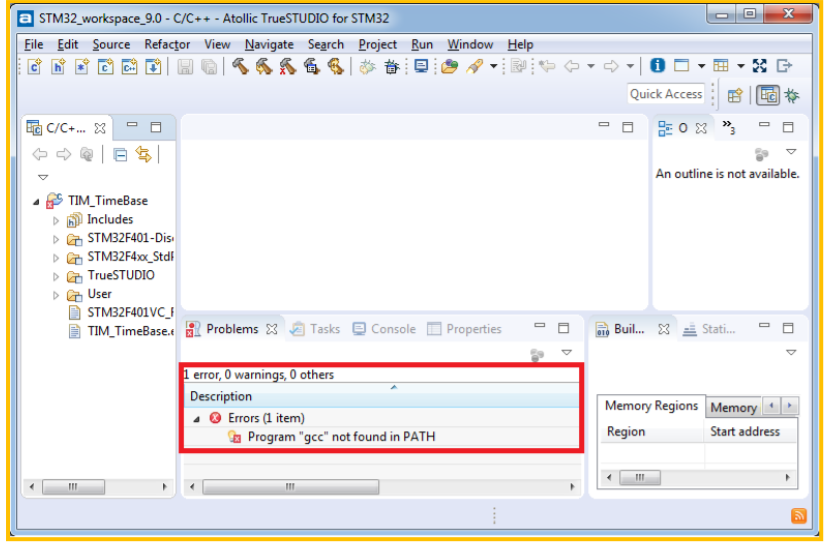
Task: Open the Outline view menu triangle
Action: (x=791, y=152)
